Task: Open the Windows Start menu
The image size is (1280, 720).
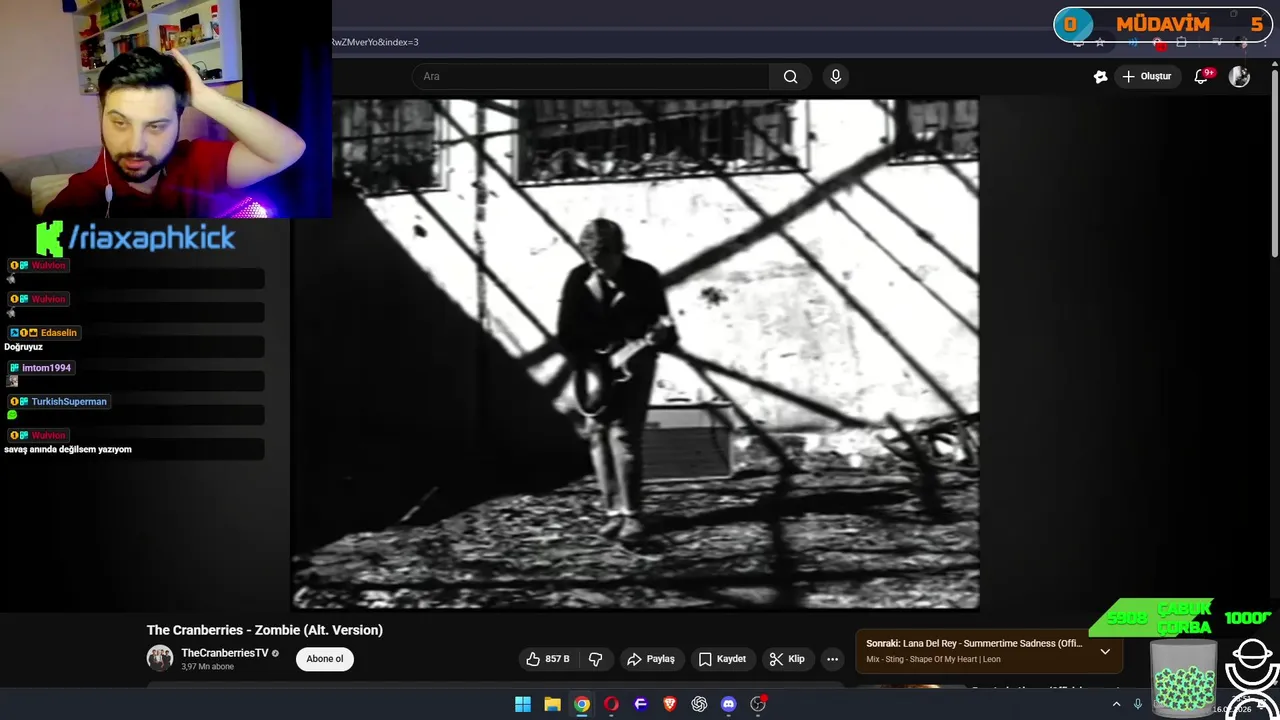Action: coord(523,704)
